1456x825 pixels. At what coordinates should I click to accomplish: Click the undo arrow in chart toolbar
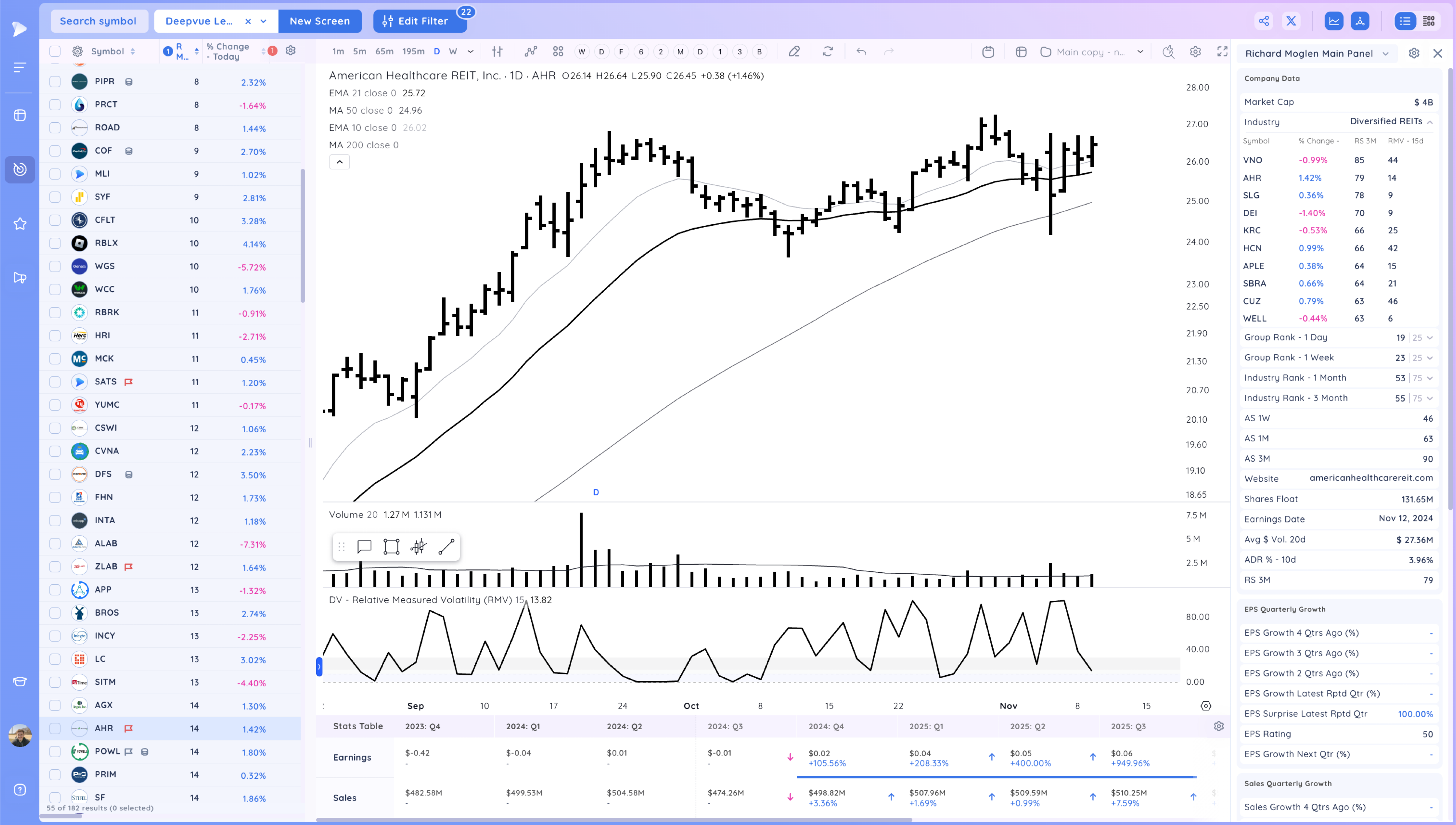[x=861, y=52]
